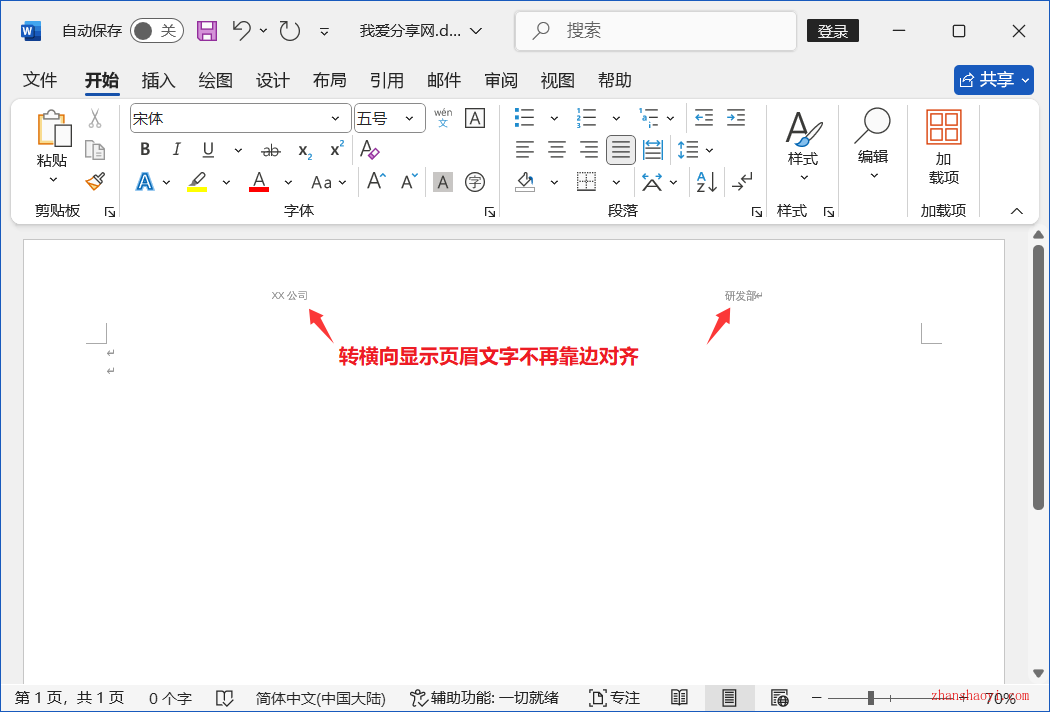The image size is (1050, 712).
Task: Apply distributed alignment
Action: coord(653,149)
